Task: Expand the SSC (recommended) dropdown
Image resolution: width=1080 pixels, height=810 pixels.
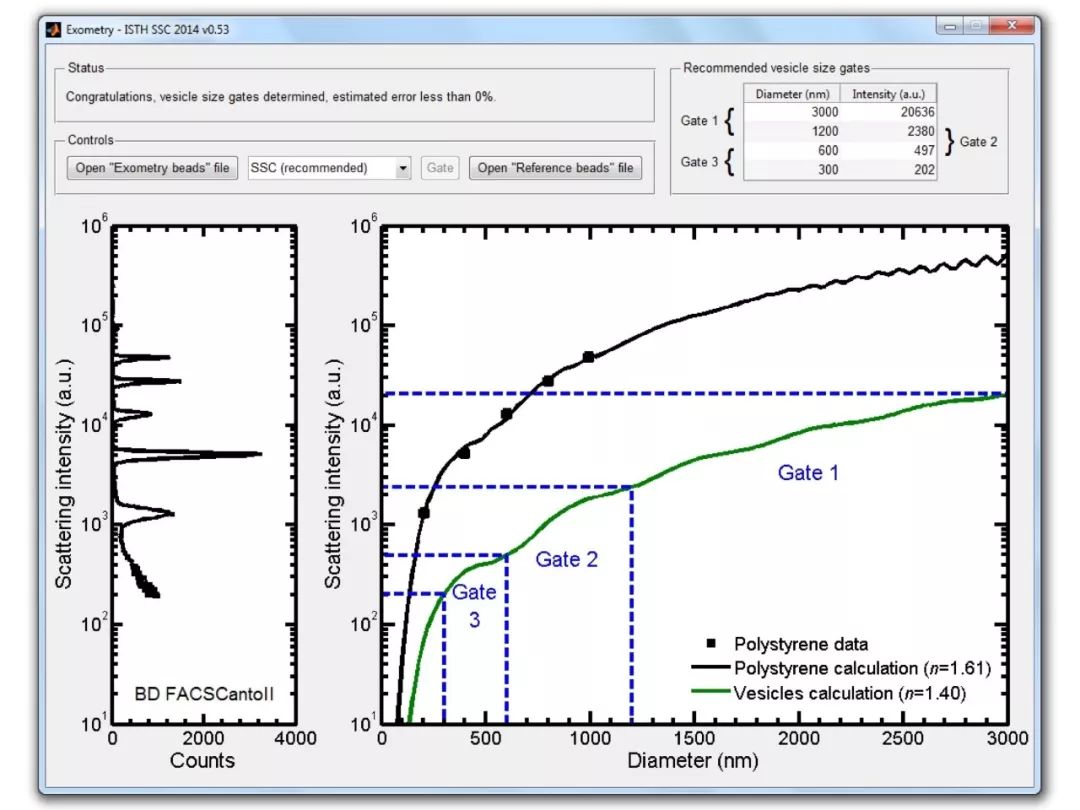Action: (403, 168)
